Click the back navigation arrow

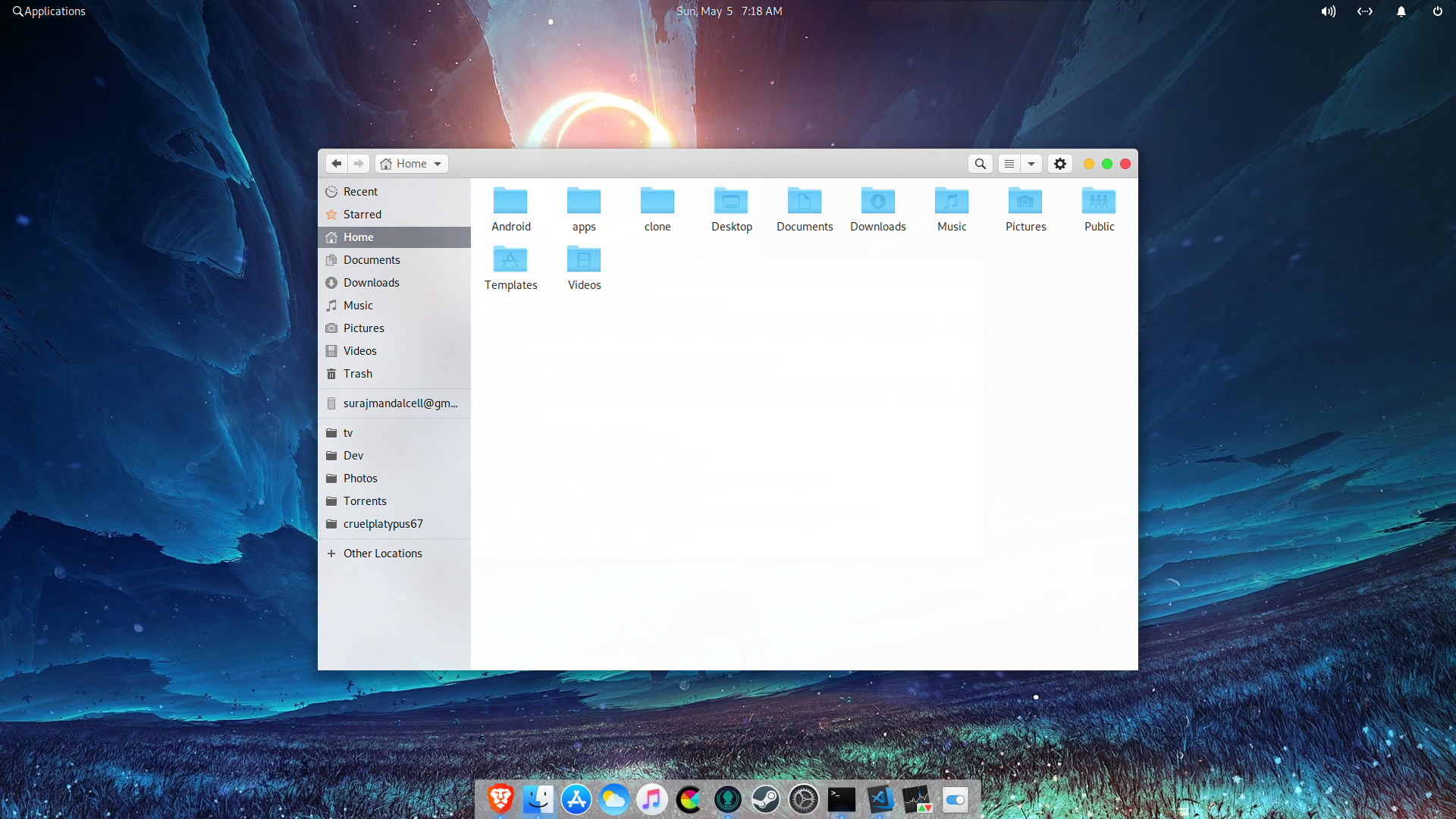point(336,164)
